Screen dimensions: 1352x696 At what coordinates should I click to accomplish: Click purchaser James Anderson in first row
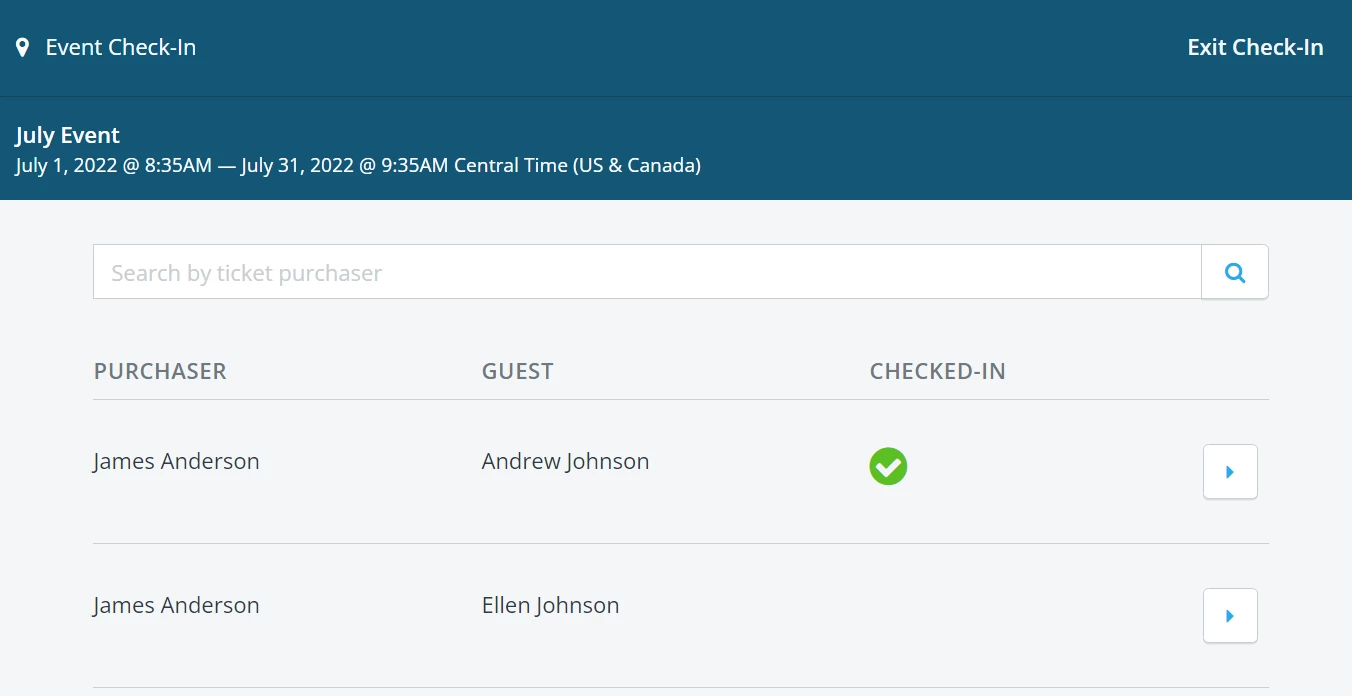tap(176, 461)
